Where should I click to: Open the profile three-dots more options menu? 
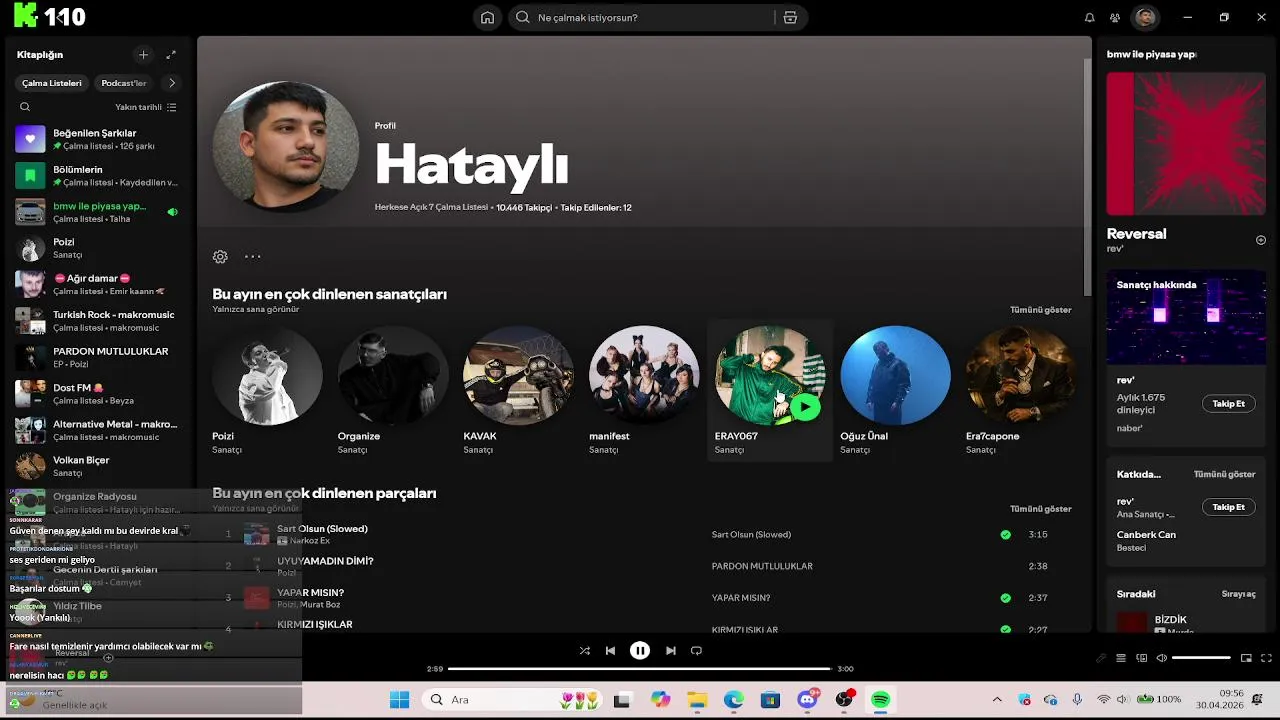253,257
